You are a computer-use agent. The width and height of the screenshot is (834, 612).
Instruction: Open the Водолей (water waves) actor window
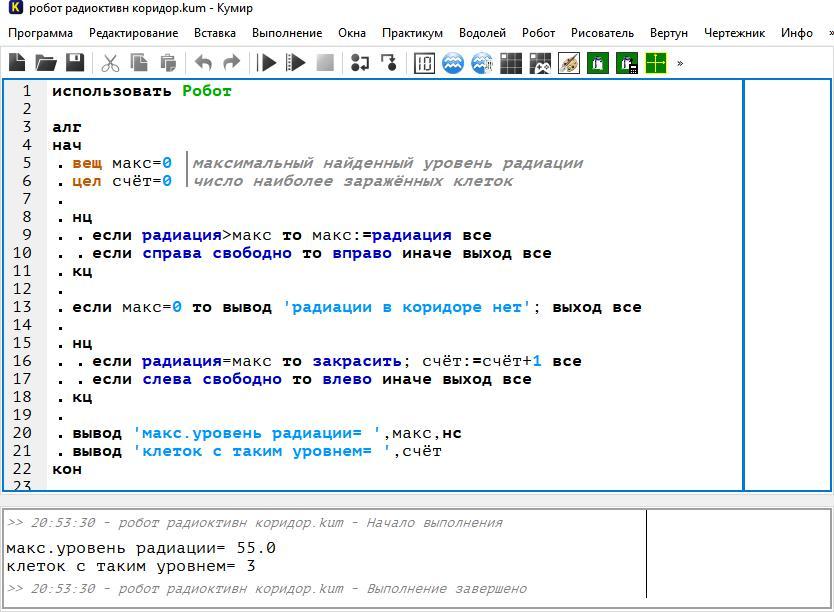(x=453, y=63)
